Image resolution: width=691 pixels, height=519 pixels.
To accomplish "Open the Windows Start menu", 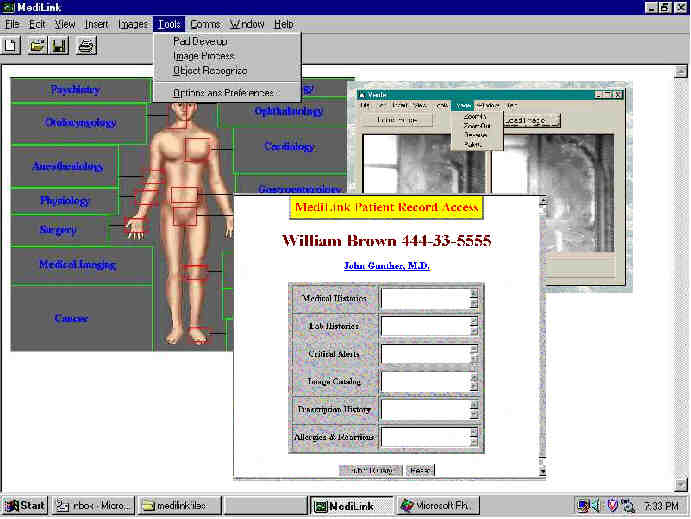I will 25,505.
